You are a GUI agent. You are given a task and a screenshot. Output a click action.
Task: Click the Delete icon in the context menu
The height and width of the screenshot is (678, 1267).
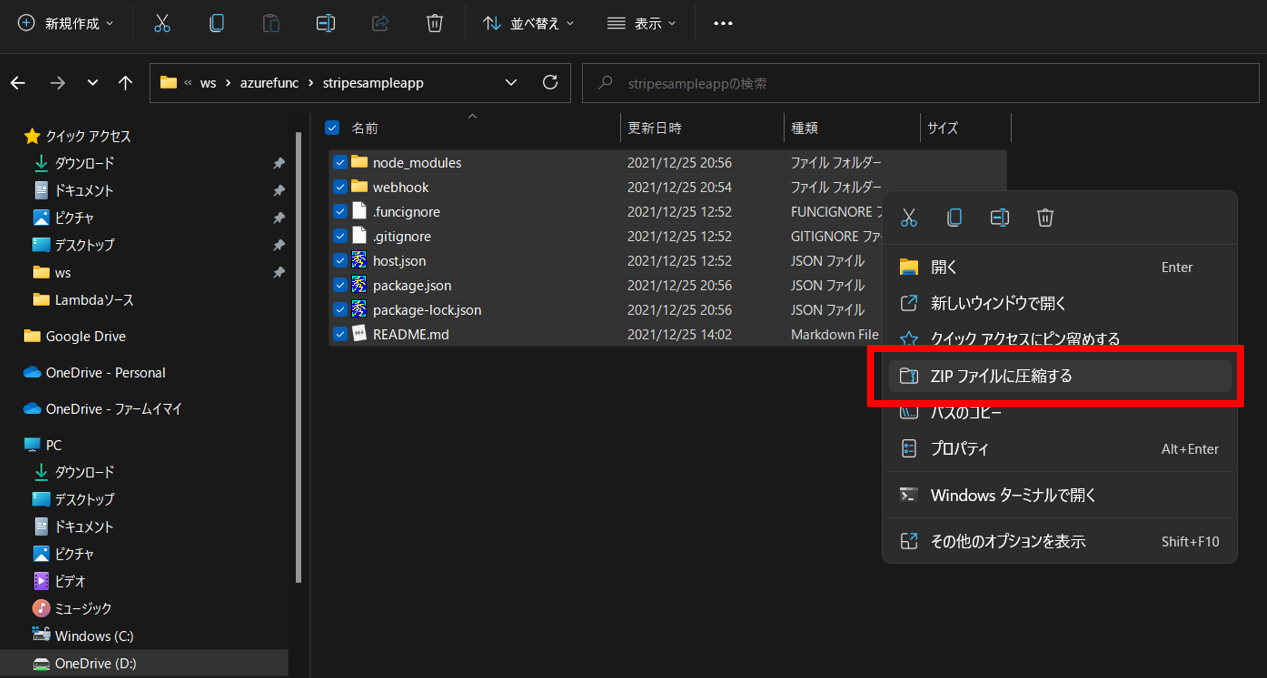(x=1044, y=217)
